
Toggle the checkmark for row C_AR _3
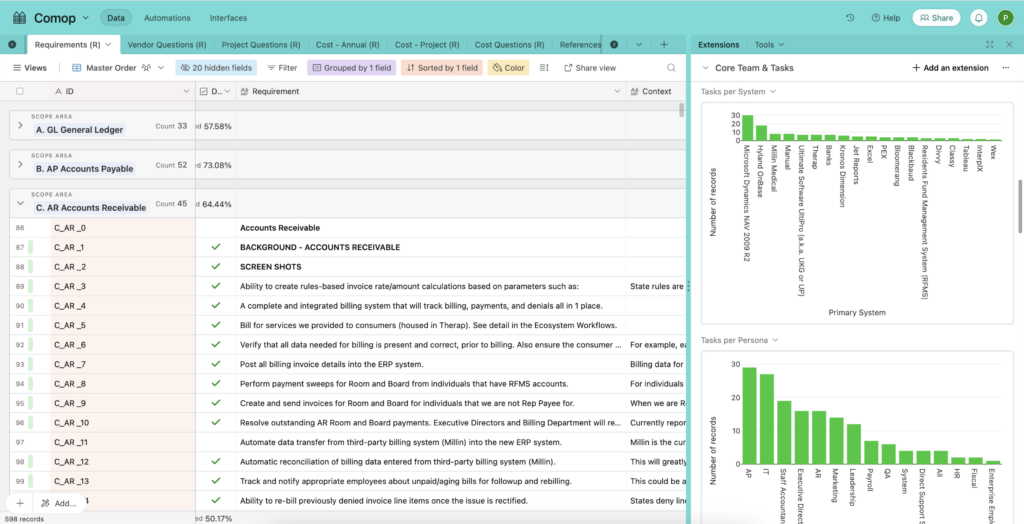click(216, 286)
